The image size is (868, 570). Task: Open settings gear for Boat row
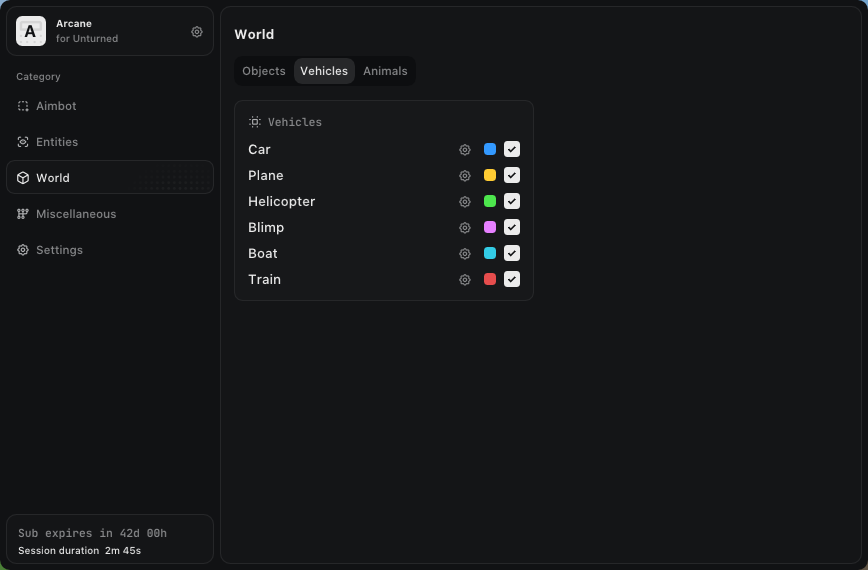click(465, 254)
